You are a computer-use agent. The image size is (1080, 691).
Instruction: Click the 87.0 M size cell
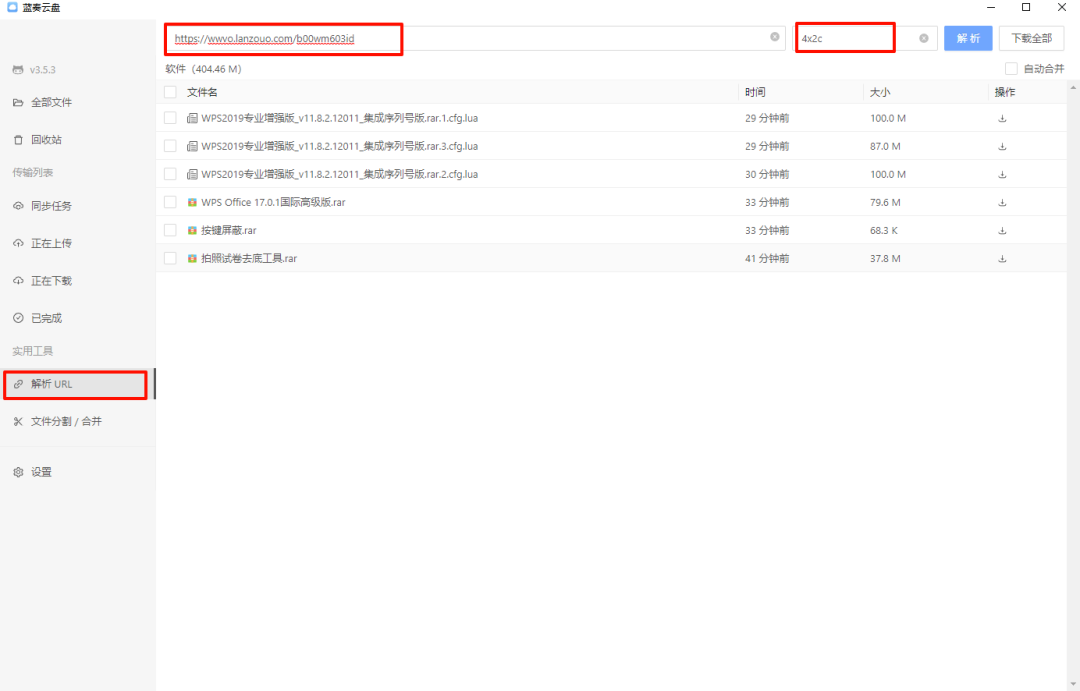click(x=885, y=146)
